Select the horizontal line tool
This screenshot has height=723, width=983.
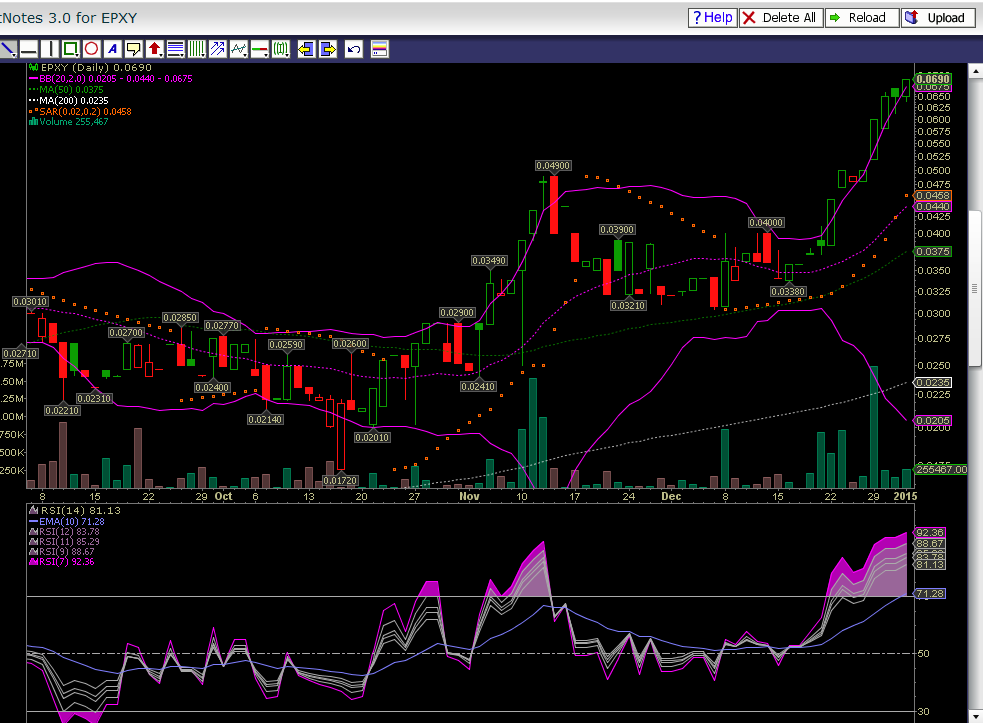click(x=28, y=49)
